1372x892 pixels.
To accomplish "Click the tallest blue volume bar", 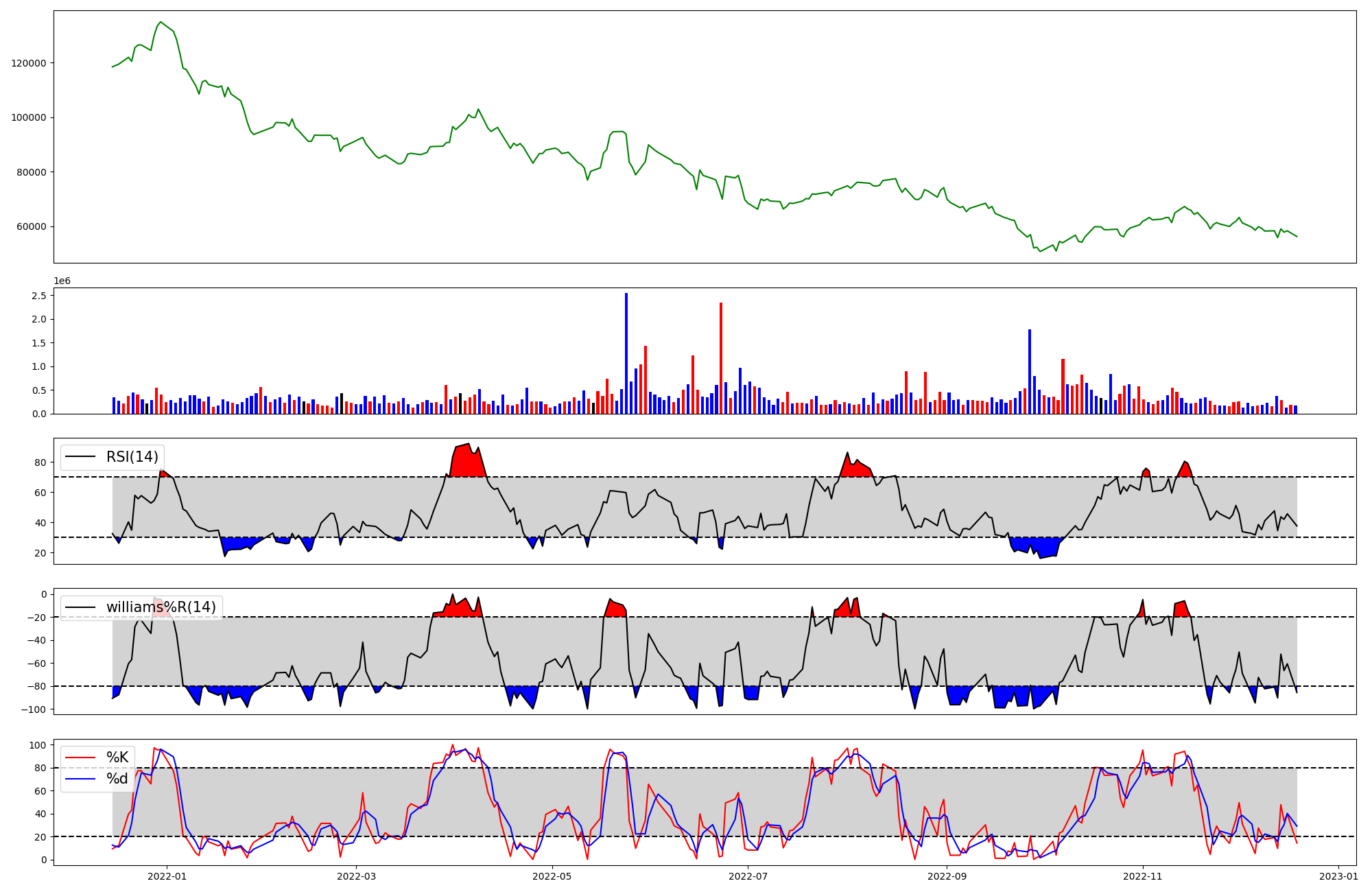I will [x=626, y=353].
